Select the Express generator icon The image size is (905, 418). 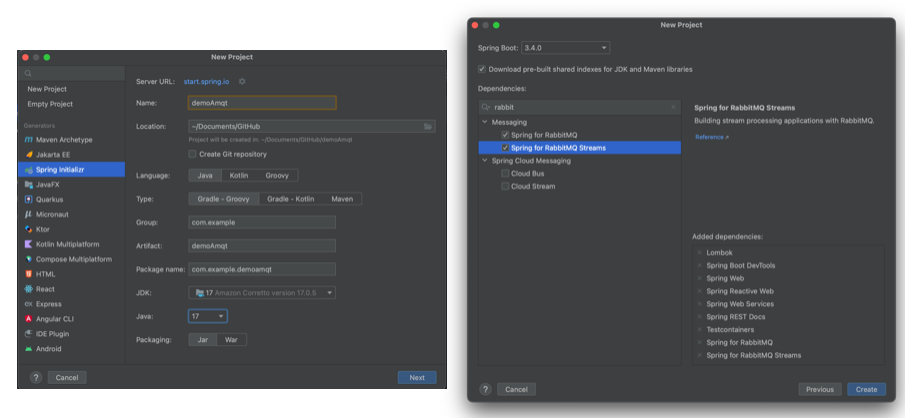pos(29,304)
